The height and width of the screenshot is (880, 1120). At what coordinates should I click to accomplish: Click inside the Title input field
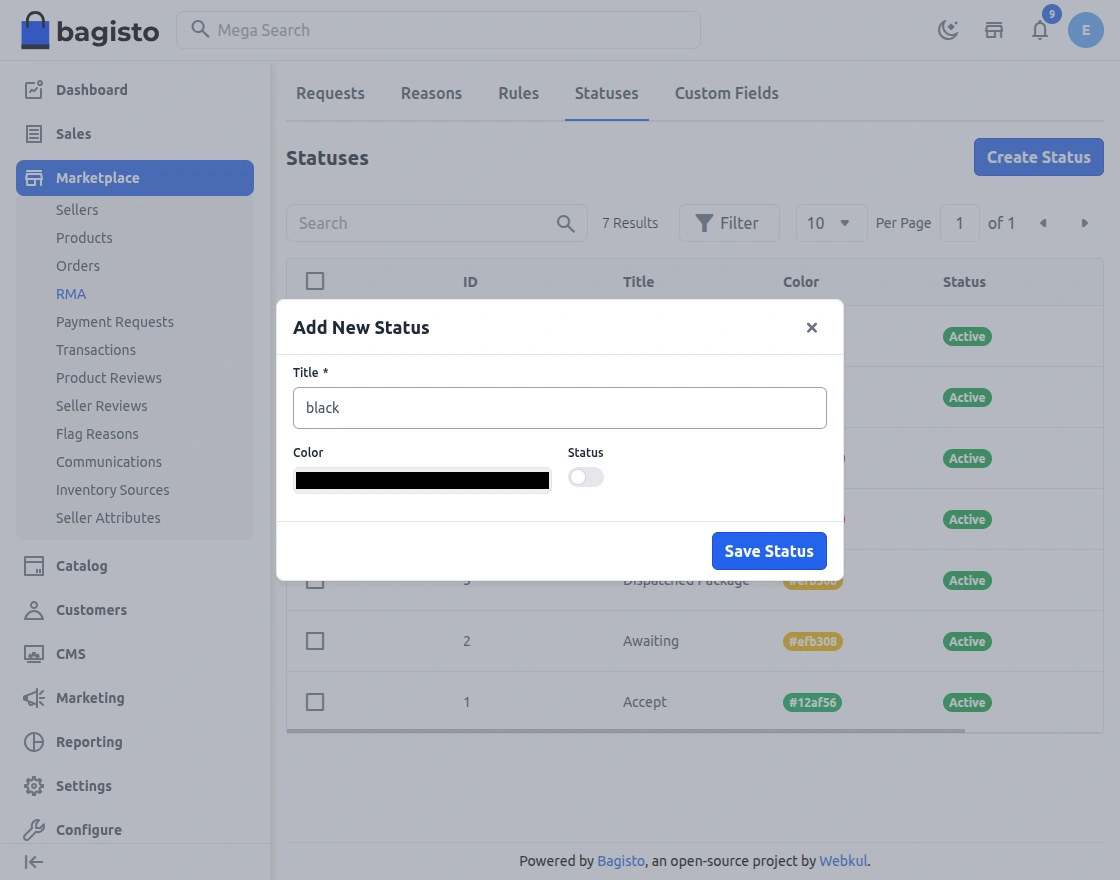560,408
